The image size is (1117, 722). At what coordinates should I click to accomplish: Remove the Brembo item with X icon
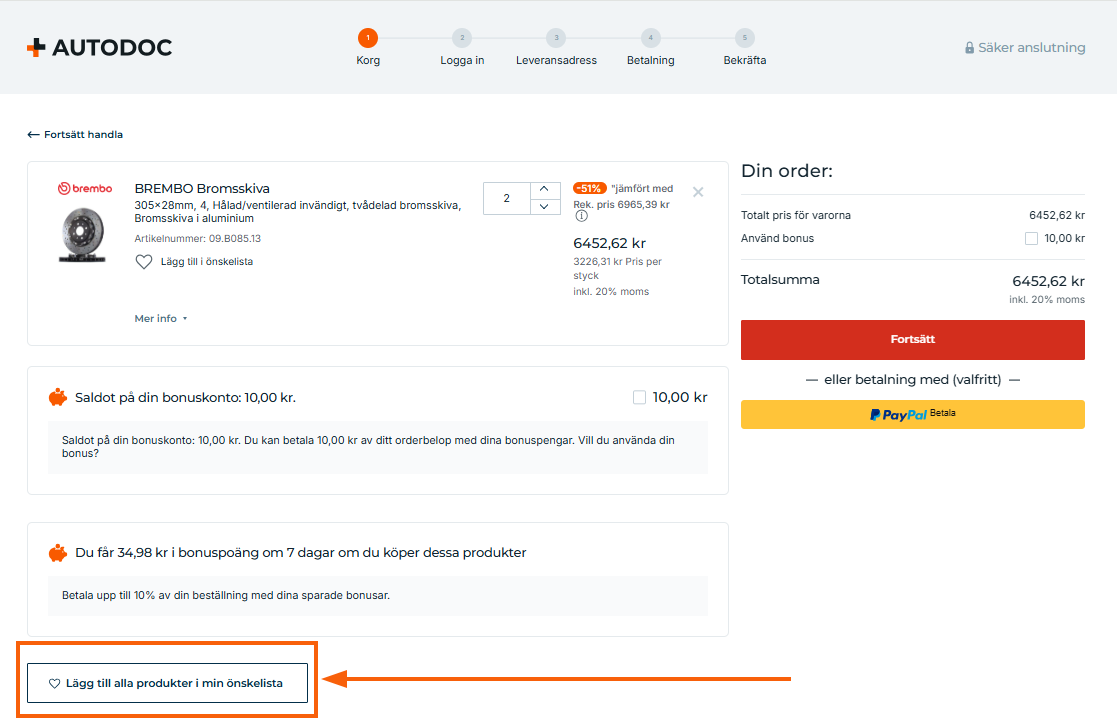(x=698, y=192)
